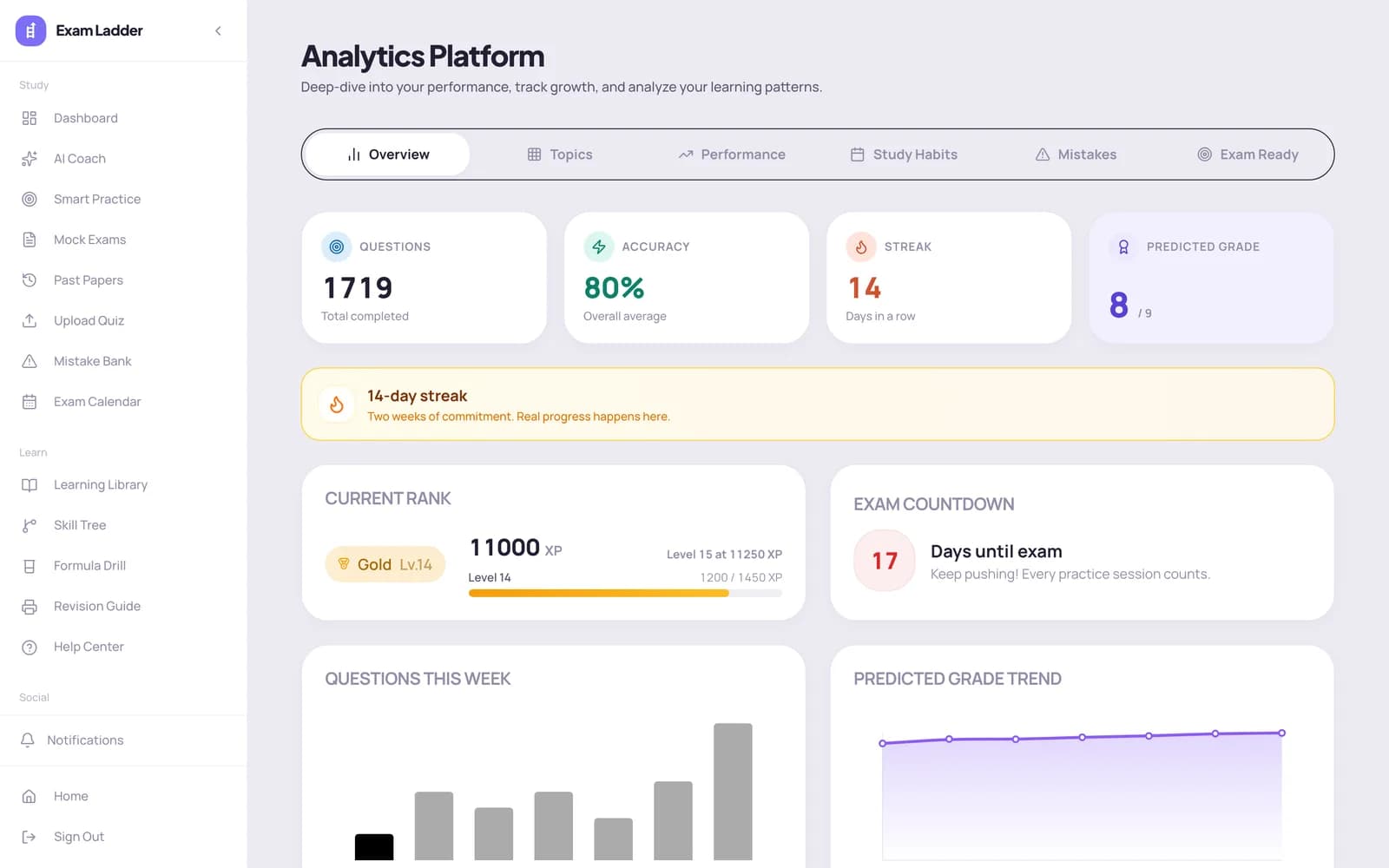Click the '11000 XP' value
Viewport: 1389px width, 868px height.
(x=516, y=548)
